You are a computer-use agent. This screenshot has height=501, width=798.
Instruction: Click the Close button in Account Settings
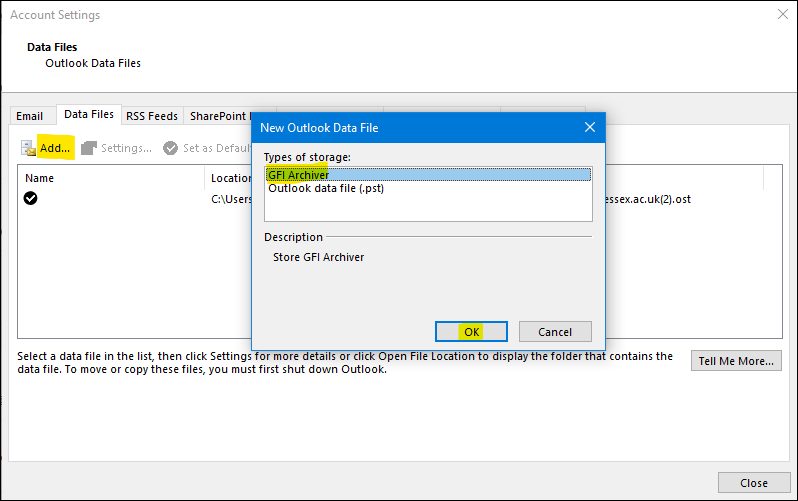[754, 483]
